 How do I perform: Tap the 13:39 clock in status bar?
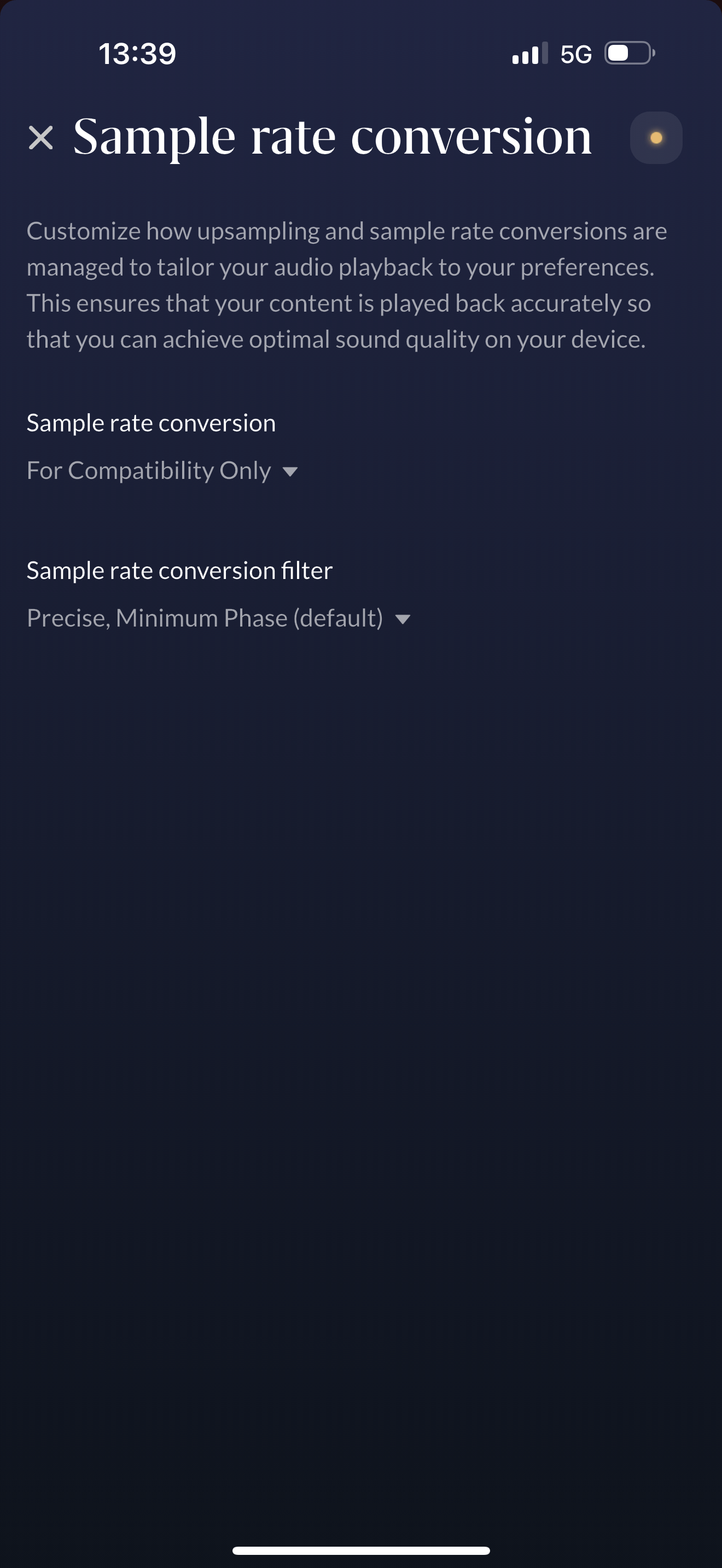pos(138,54)
